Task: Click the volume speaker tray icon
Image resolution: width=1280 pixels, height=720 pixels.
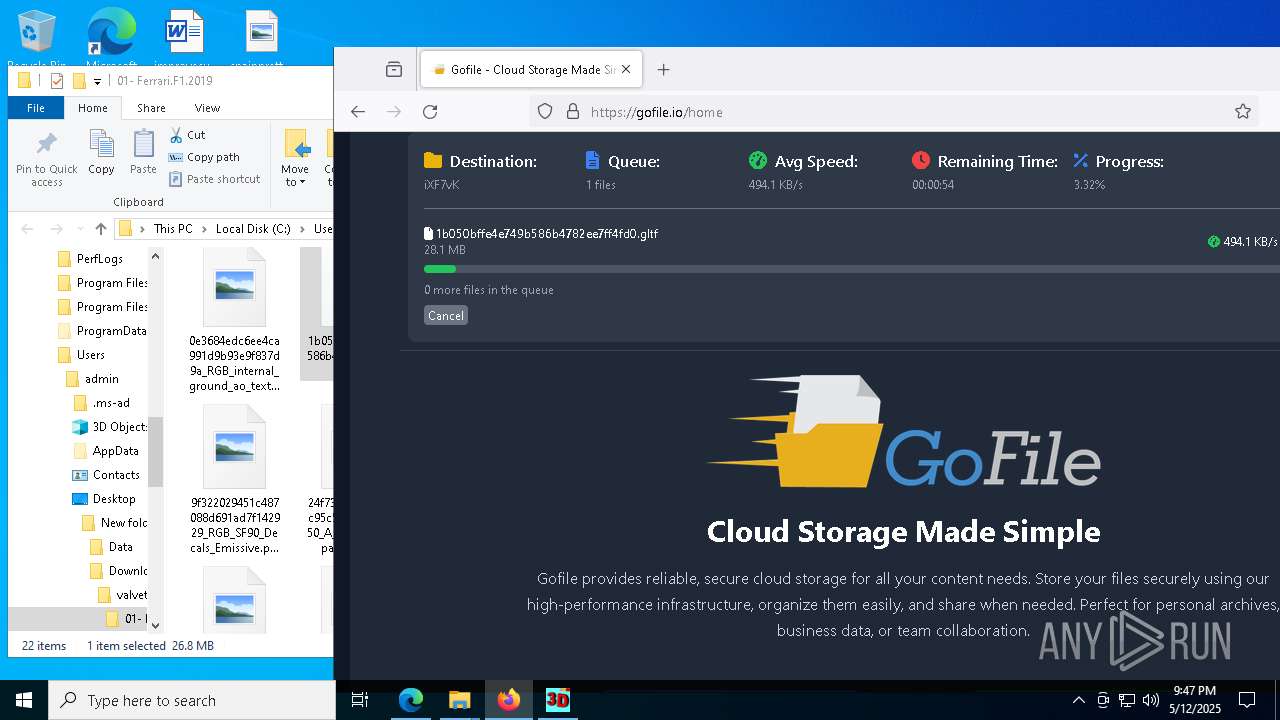Action: (1151, 700)
